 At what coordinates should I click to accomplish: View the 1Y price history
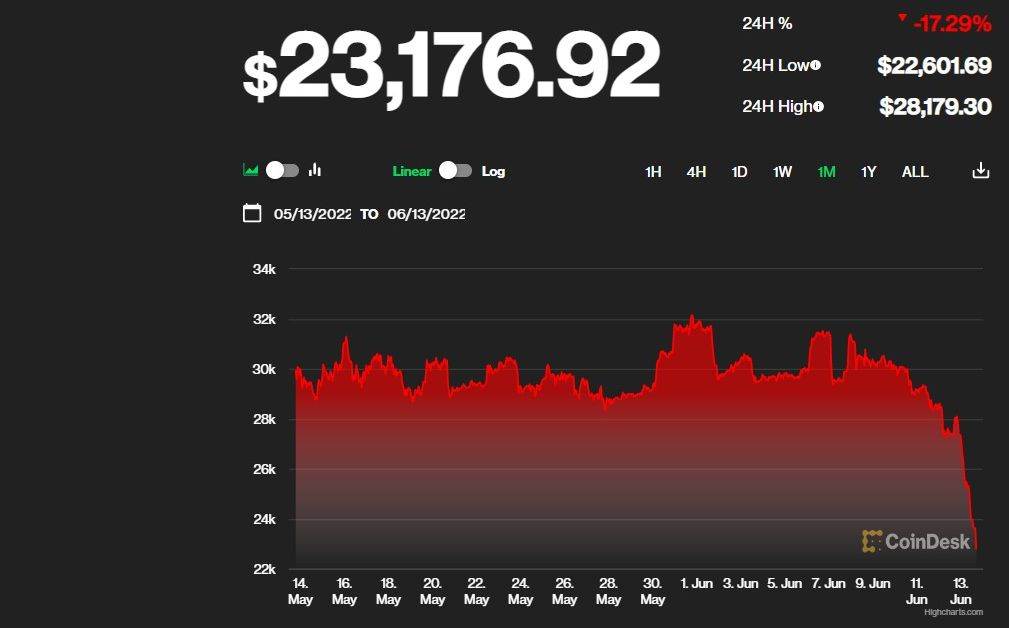tap(868, 171)
